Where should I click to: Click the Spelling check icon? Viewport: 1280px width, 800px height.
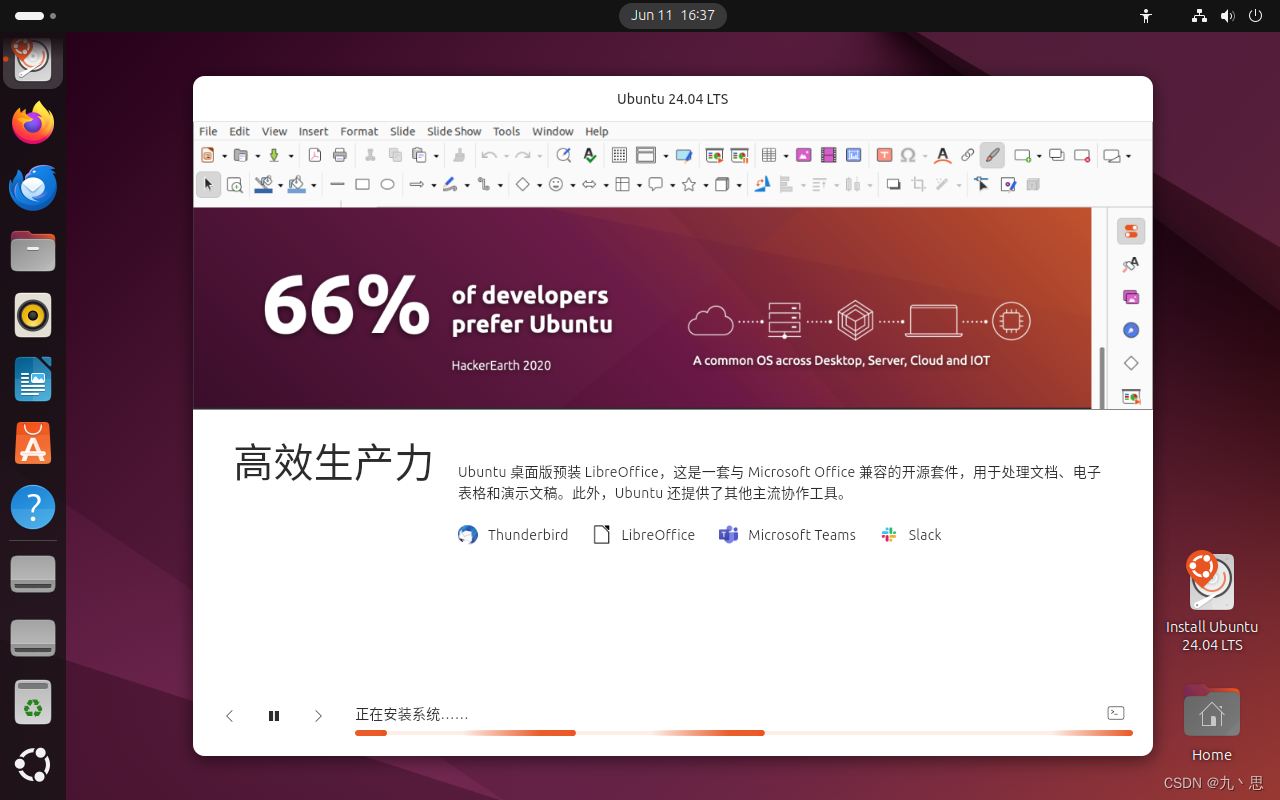(x=590, y=155)
